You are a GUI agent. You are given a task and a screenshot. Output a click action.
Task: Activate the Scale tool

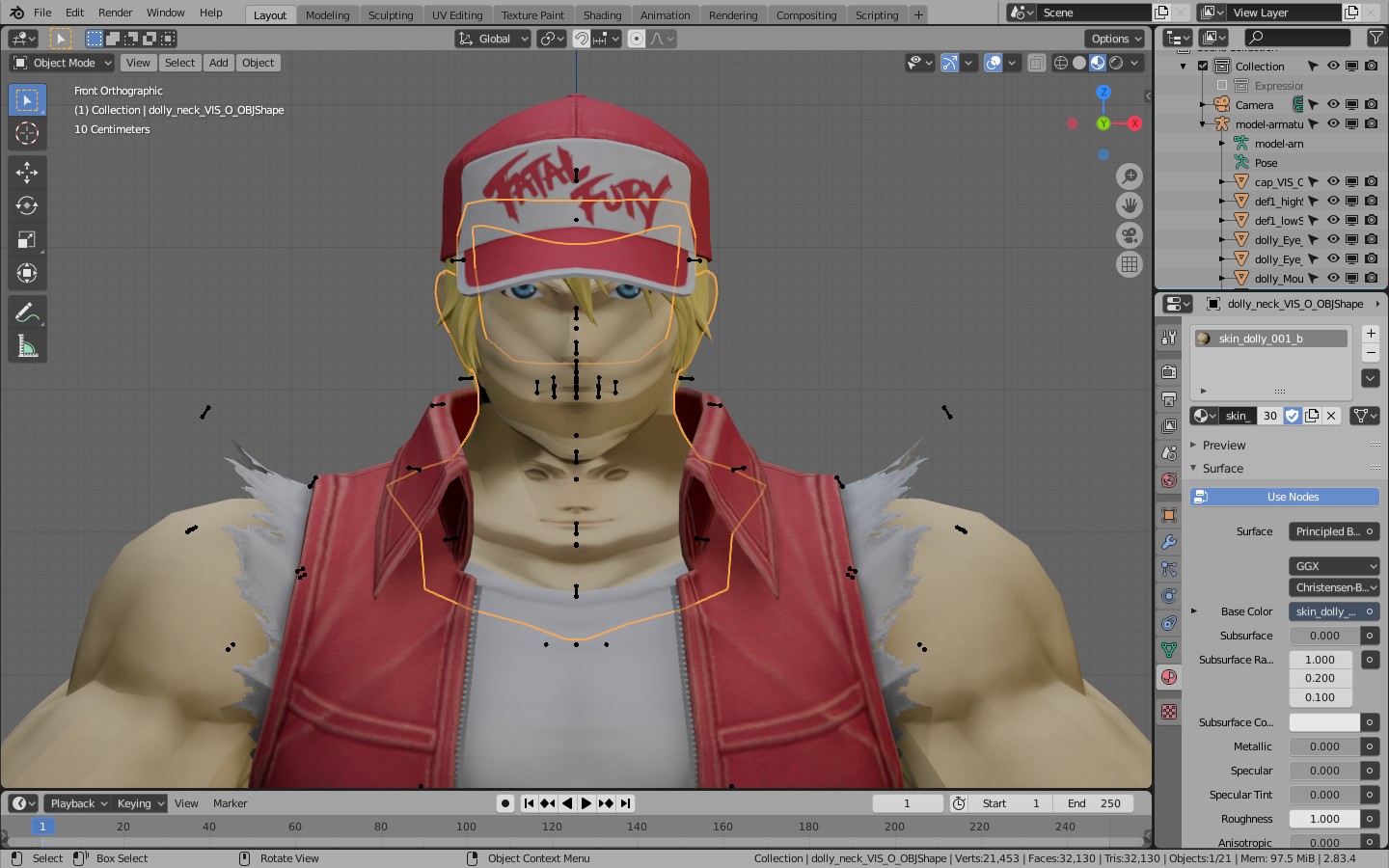tap(27, 239)
